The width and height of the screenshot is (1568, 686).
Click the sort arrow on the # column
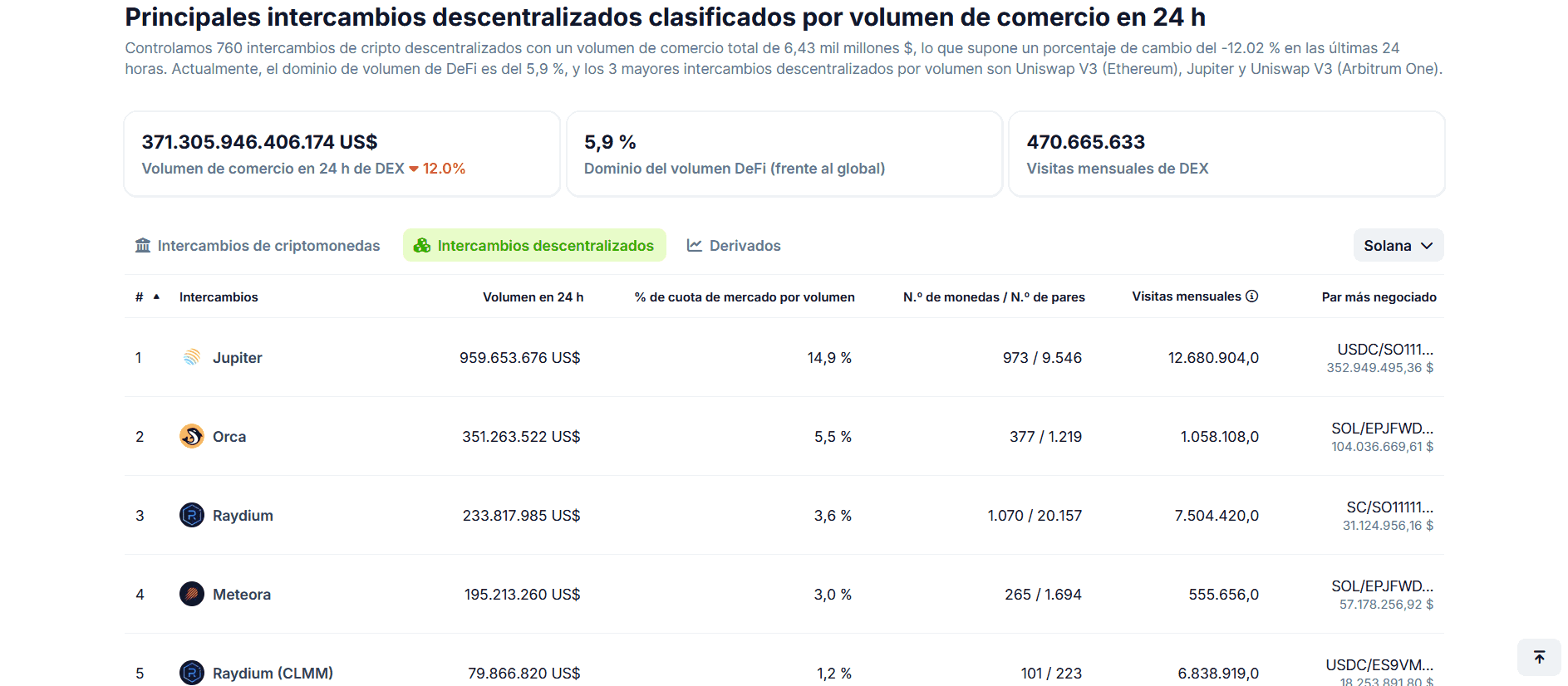(x=156, y=296)
